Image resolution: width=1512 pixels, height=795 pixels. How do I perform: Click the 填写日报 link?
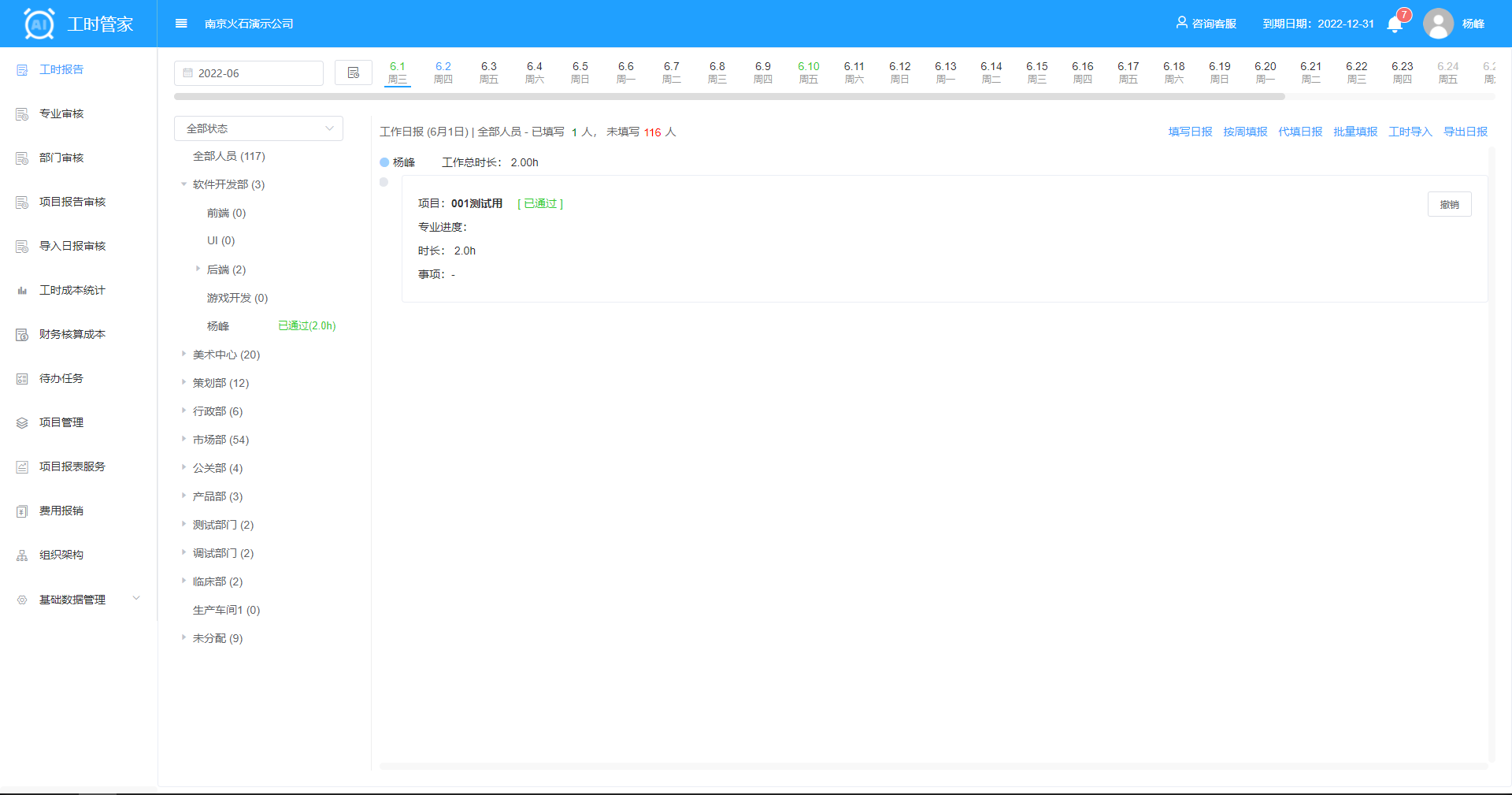(x=1190, y=132)
